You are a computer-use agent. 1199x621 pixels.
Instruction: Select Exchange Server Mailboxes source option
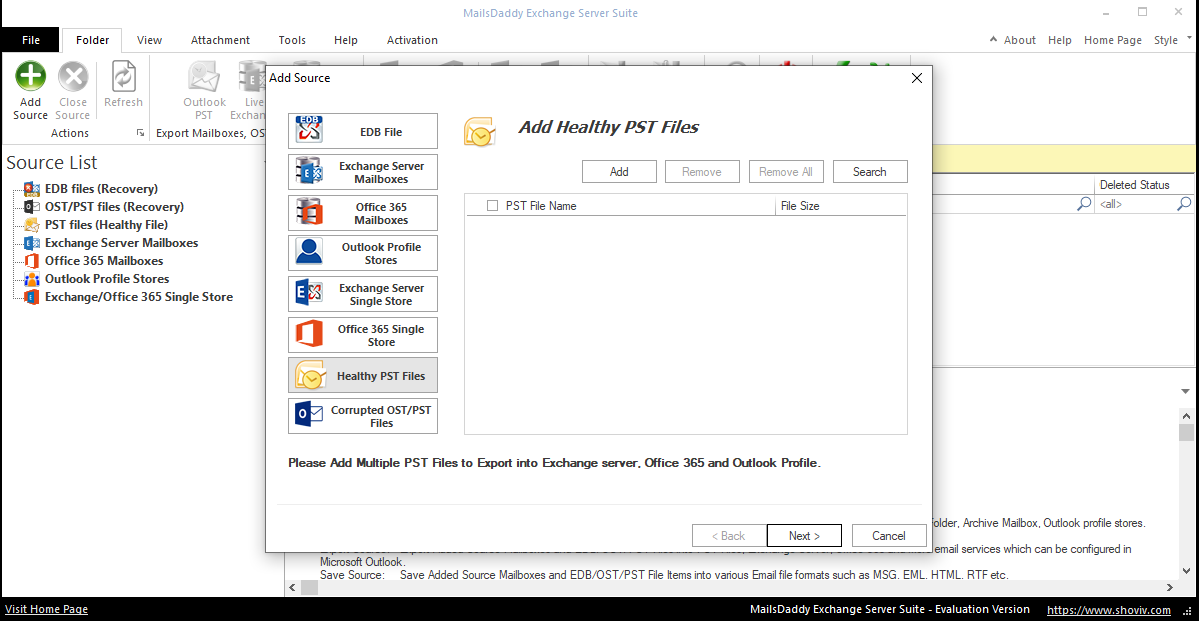pos(363,172)
